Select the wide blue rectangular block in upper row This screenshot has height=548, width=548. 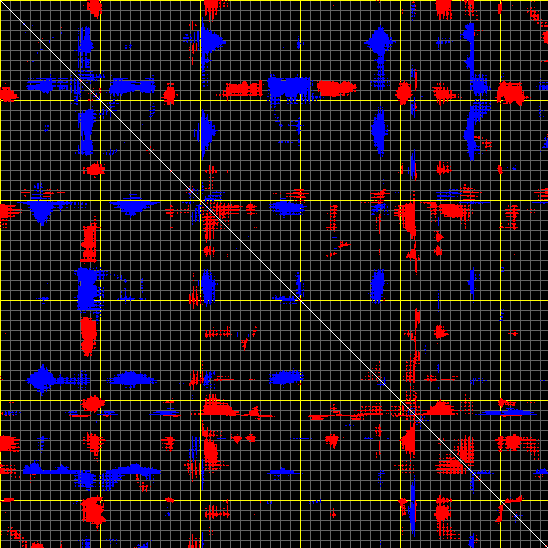pyautogui.click(x=289, y=87)
